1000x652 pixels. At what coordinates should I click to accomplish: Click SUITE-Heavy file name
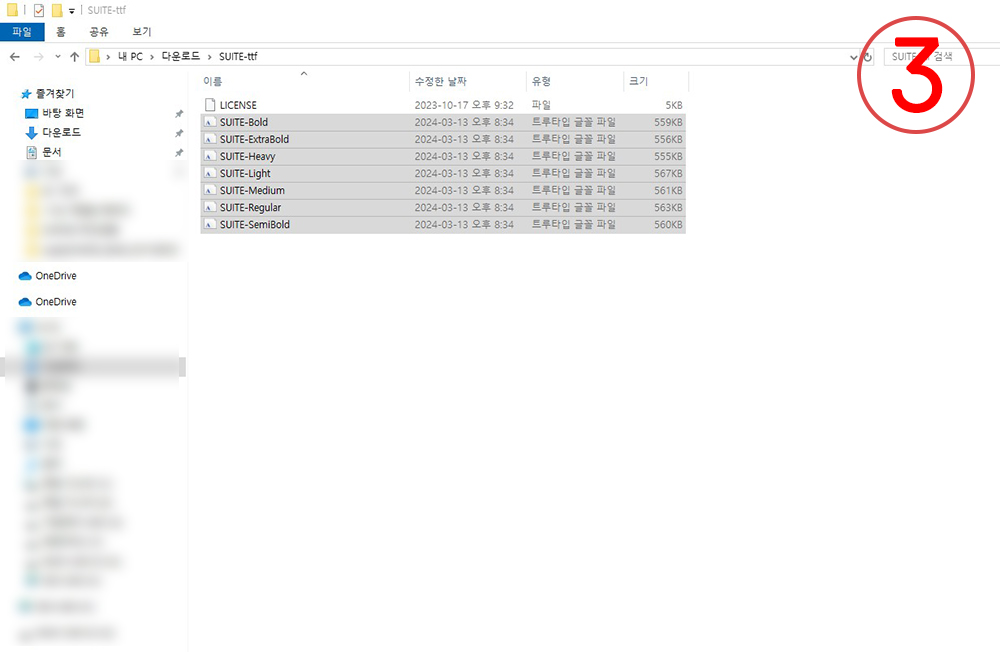click(x=247, y=156)
